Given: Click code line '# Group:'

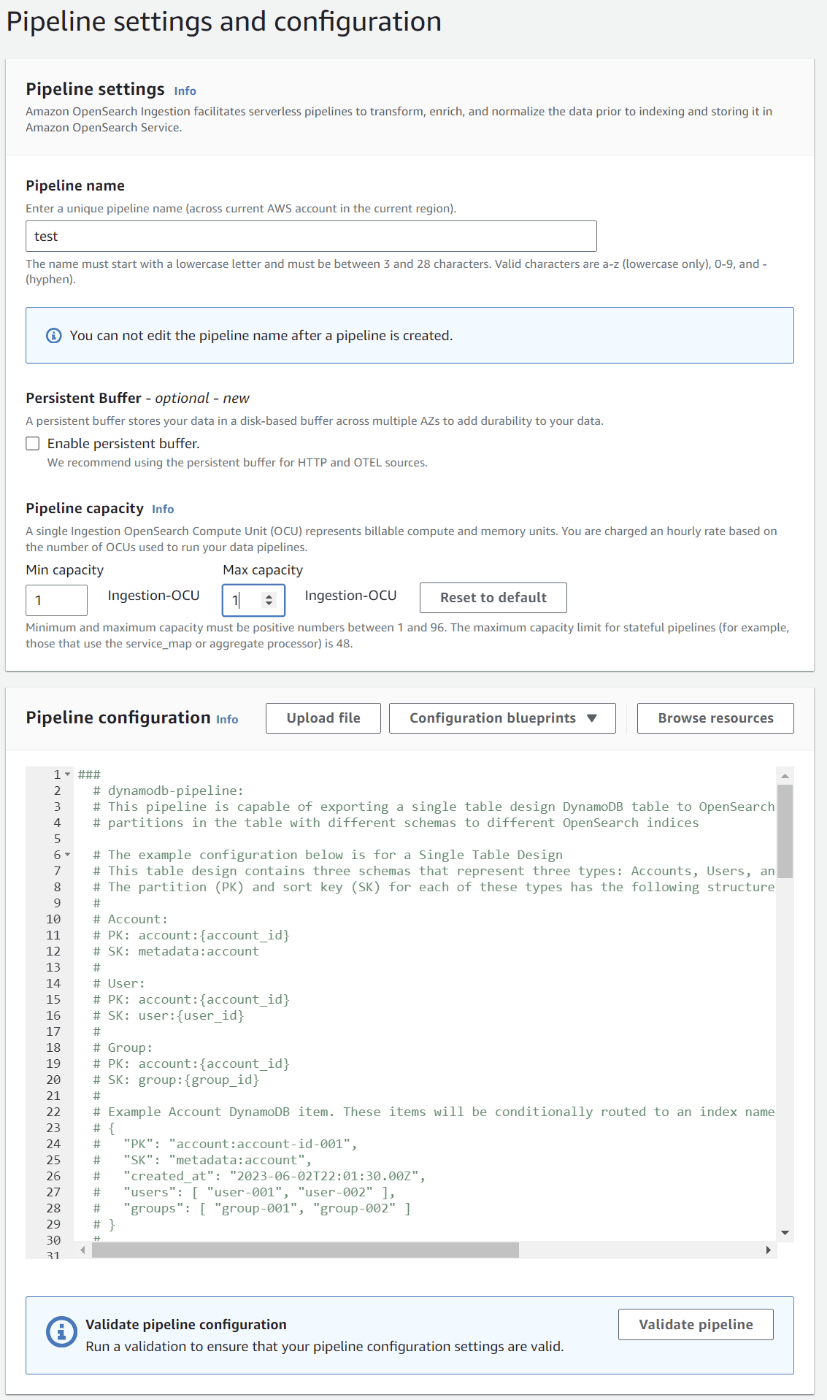Looking at the screenshot, I should (x=123, y=1047).
